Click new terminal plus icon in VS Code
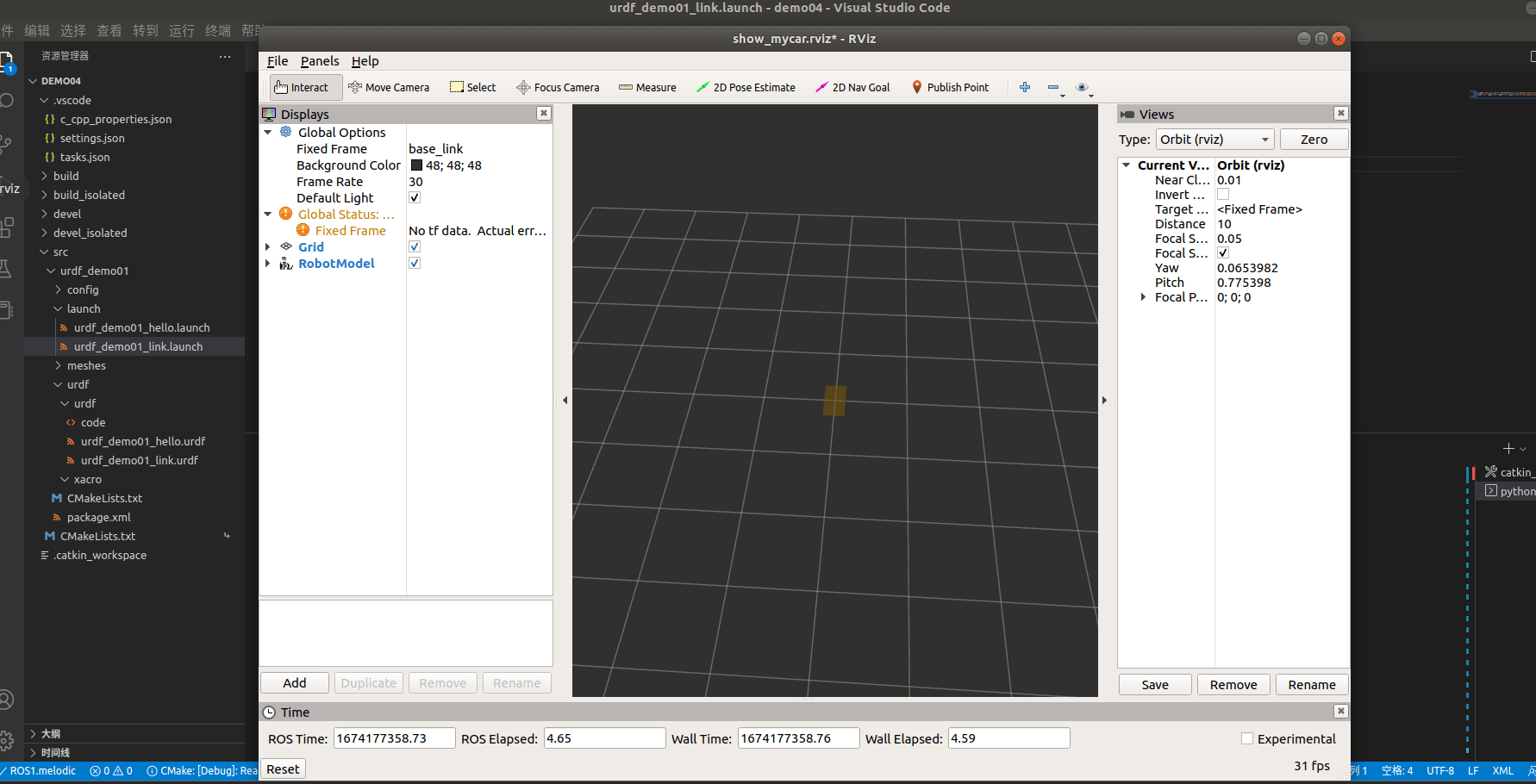The image size is (1536, 784). click(1508, 449)
